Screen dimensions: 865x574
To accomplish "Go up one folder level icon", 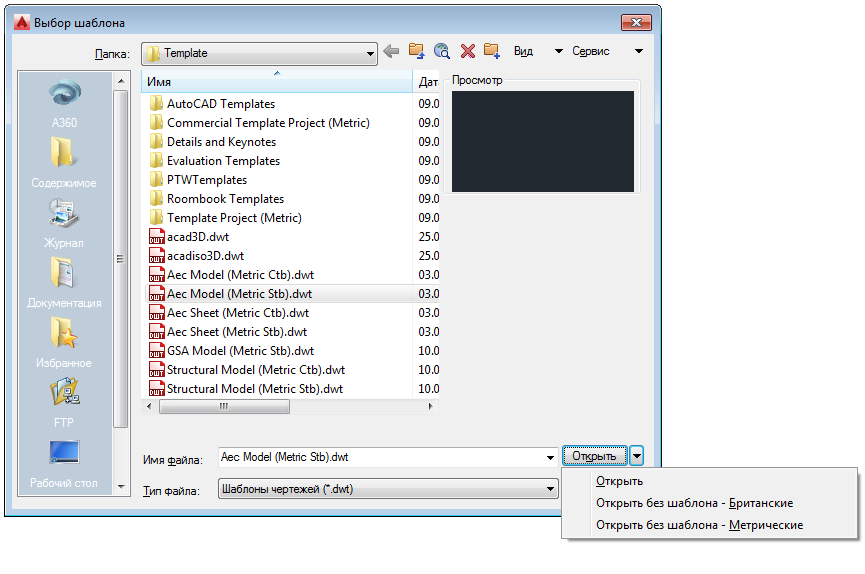I will pos(417,51).
